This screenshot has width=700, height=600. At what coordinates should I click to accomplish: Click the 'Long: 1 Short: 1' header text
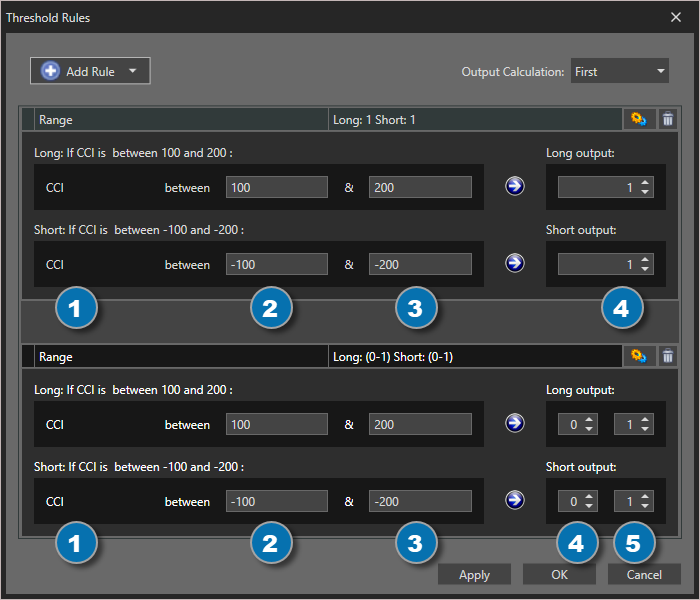pos(374,120)
